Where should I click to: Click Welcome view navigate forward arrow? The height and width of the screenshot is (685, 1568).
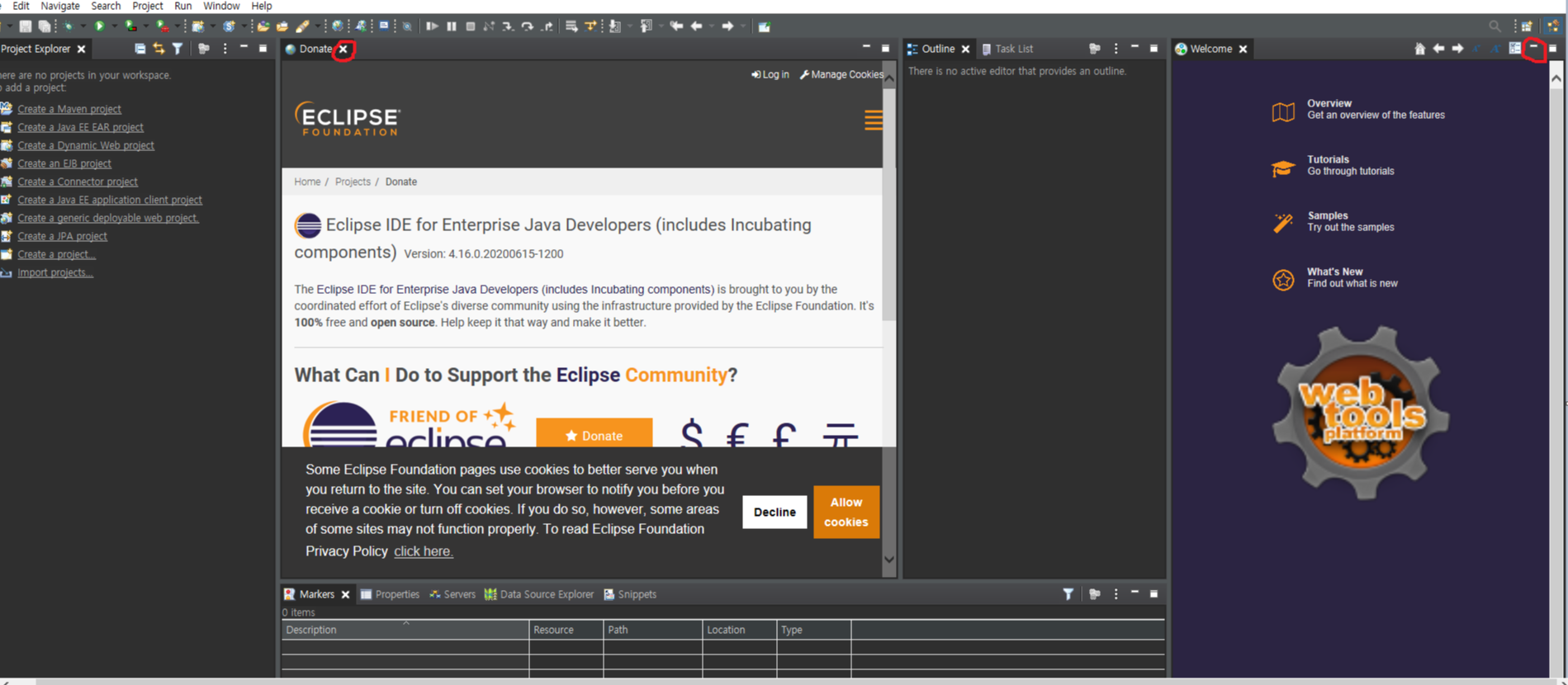[x=1457, y=49]
